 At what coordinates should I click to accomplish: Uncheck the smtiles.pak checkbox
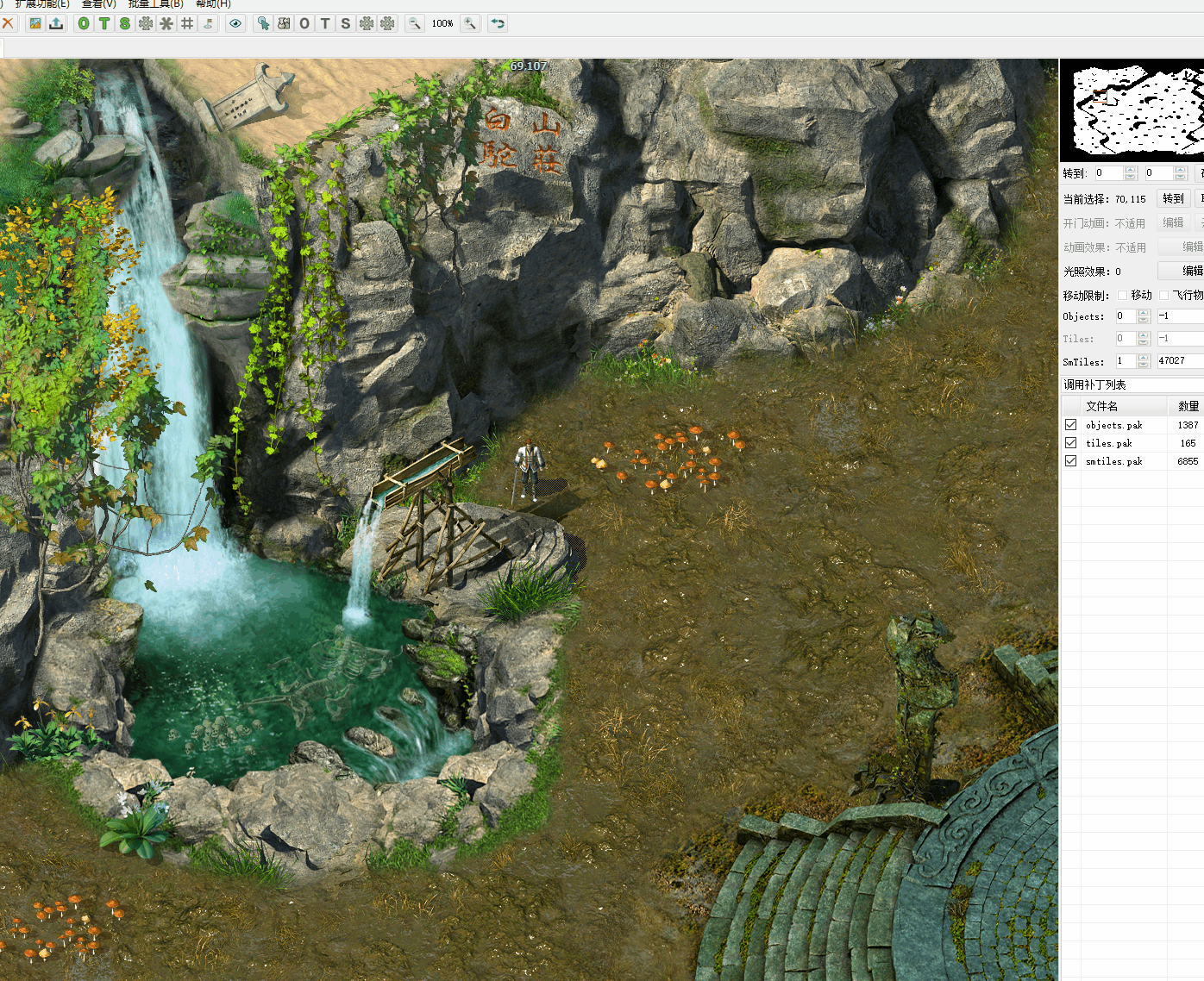[1070, 461]
